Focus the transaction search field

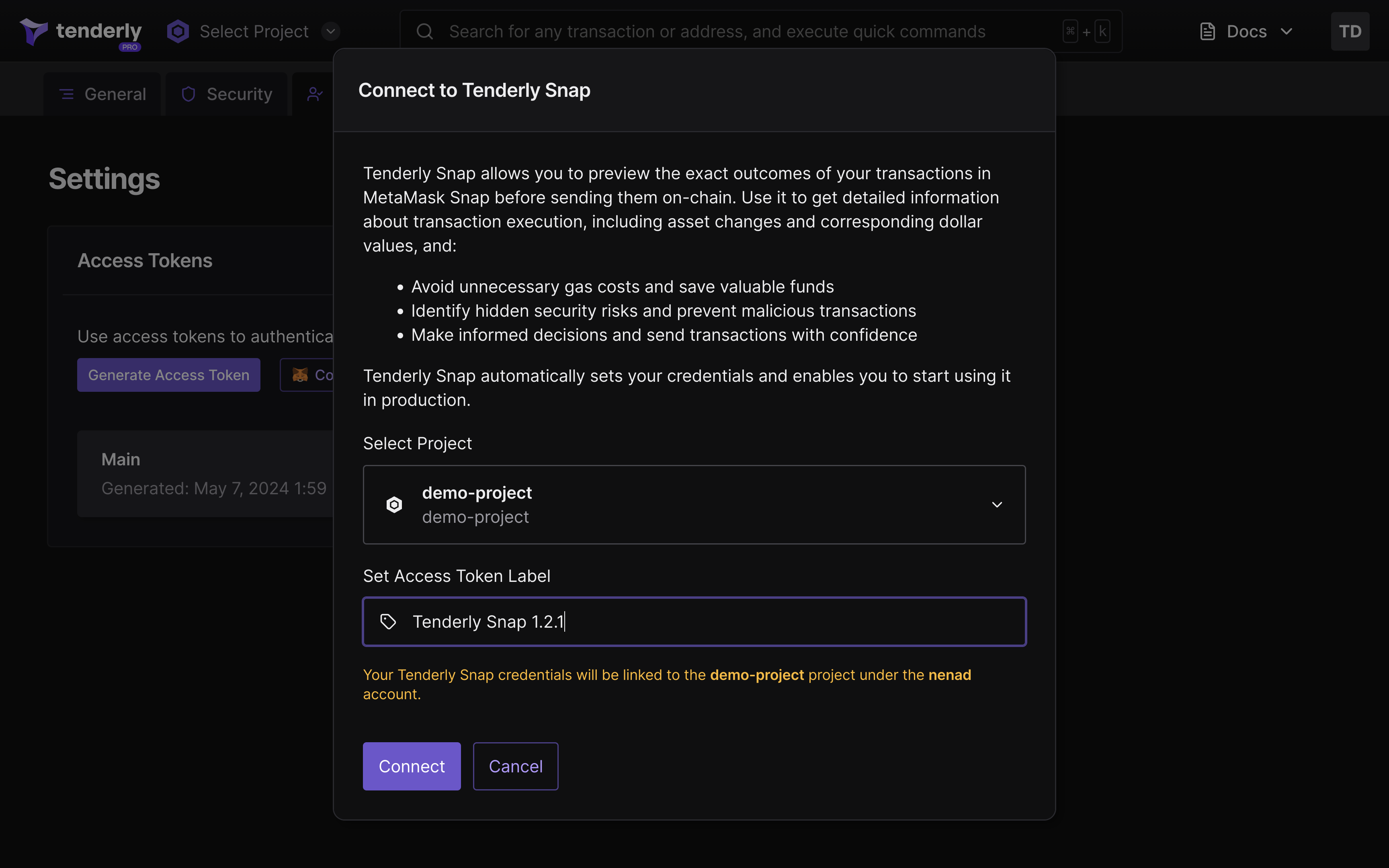click(760, 32)
